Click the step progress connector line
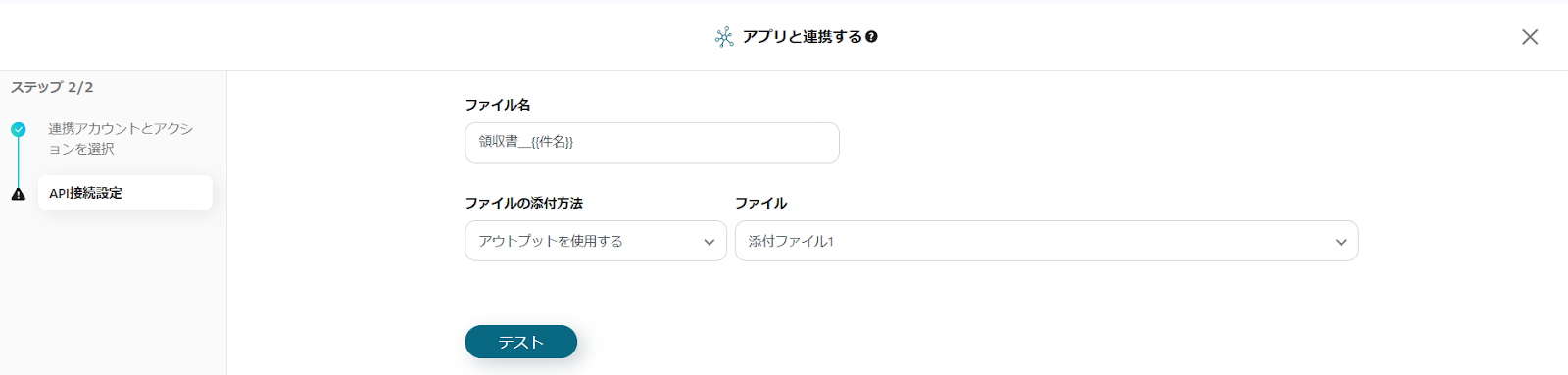The width and height of the screenshot is (1568, 375). [18, 162]
